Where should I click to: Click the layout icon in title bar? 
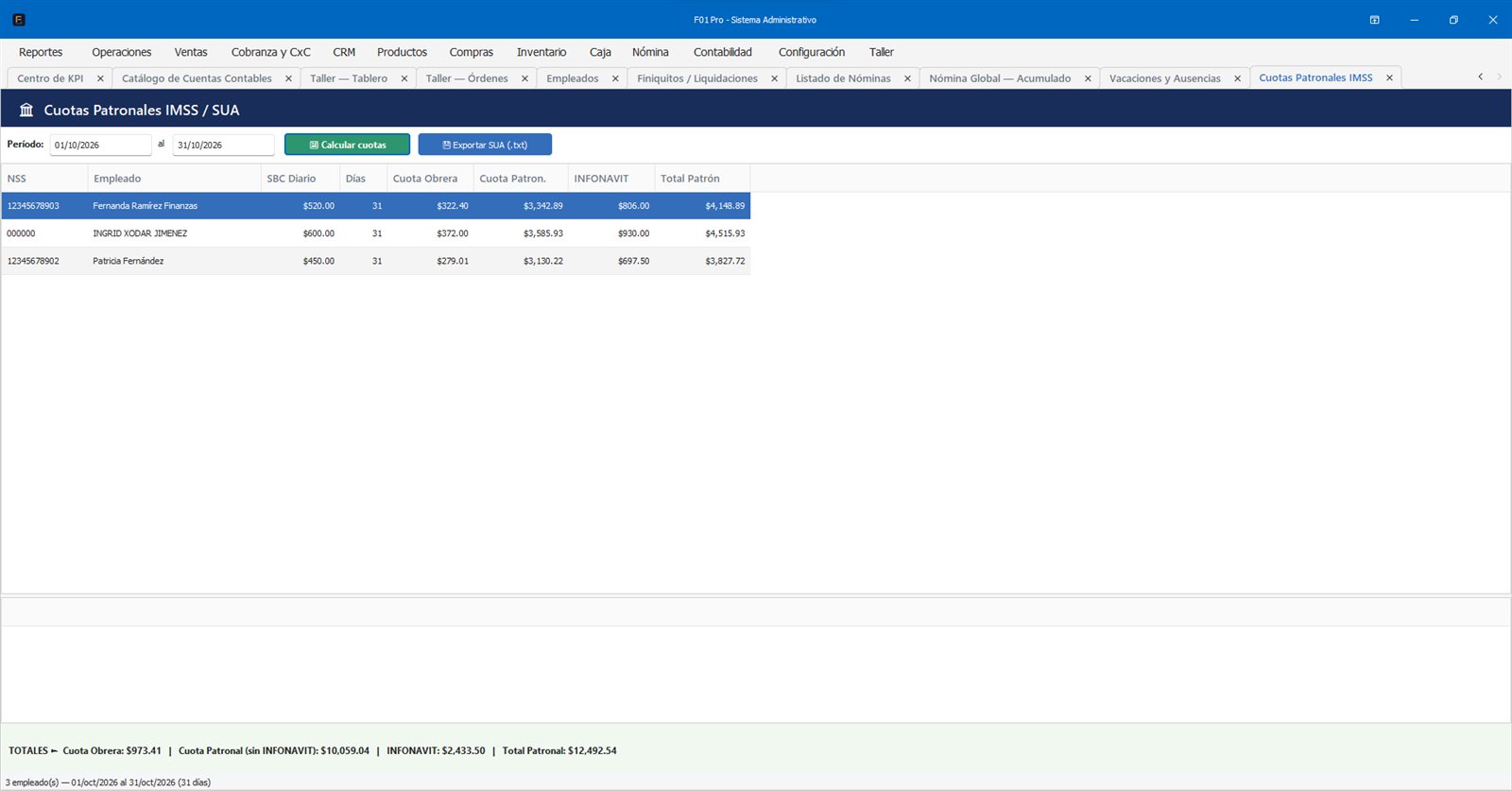(x=1375, y=20)
